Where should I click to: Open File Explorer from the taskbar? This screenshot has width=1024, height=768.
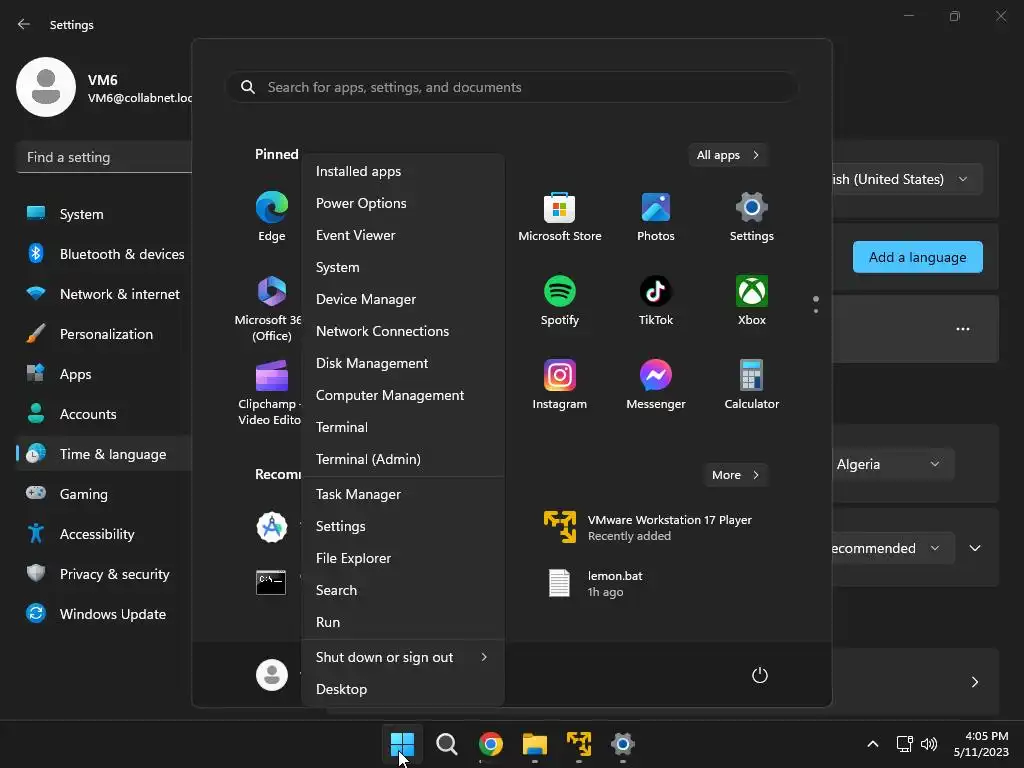coord(535,744)
